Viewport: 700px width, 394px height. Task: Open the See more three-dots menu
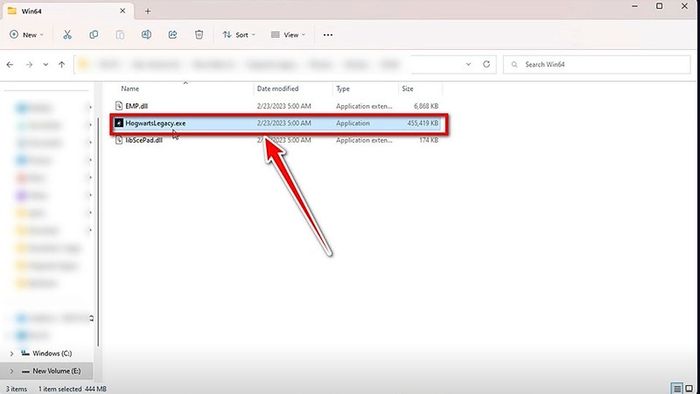point(328,35)
